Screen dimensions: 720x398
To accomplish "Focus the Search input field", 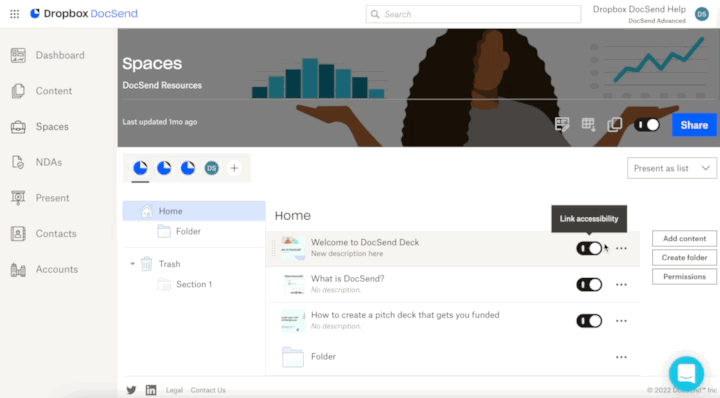I will pyautogui.click(x=473, y=14).
